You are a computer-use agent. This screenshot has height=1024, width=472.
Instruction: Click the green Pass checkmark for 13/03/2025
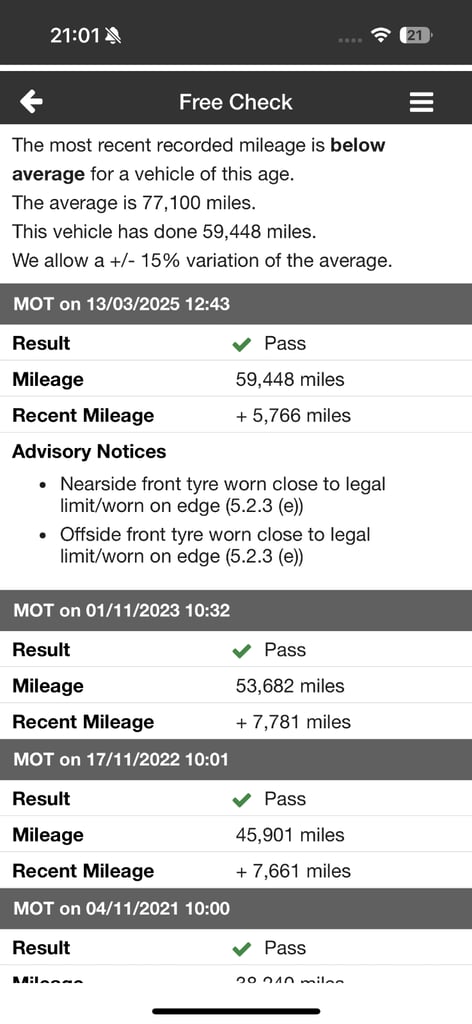242,344
